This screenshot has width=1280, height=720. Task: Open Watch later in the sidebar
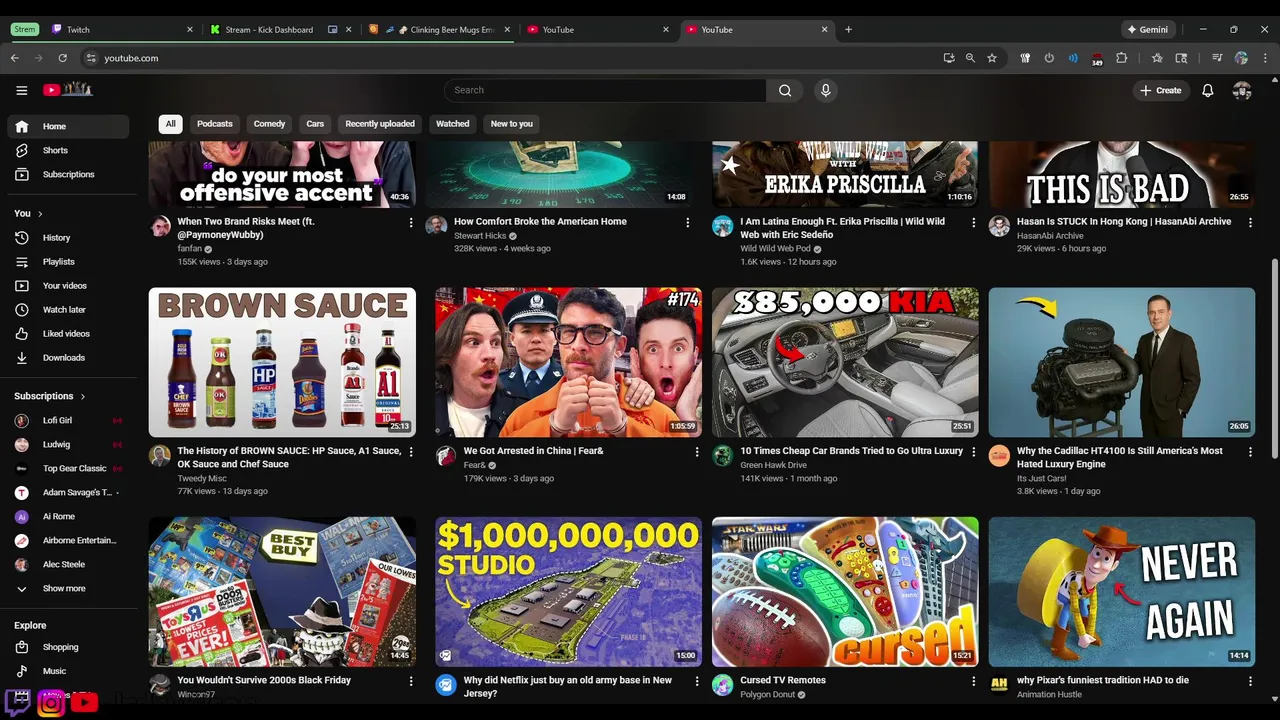coord(69,310)
